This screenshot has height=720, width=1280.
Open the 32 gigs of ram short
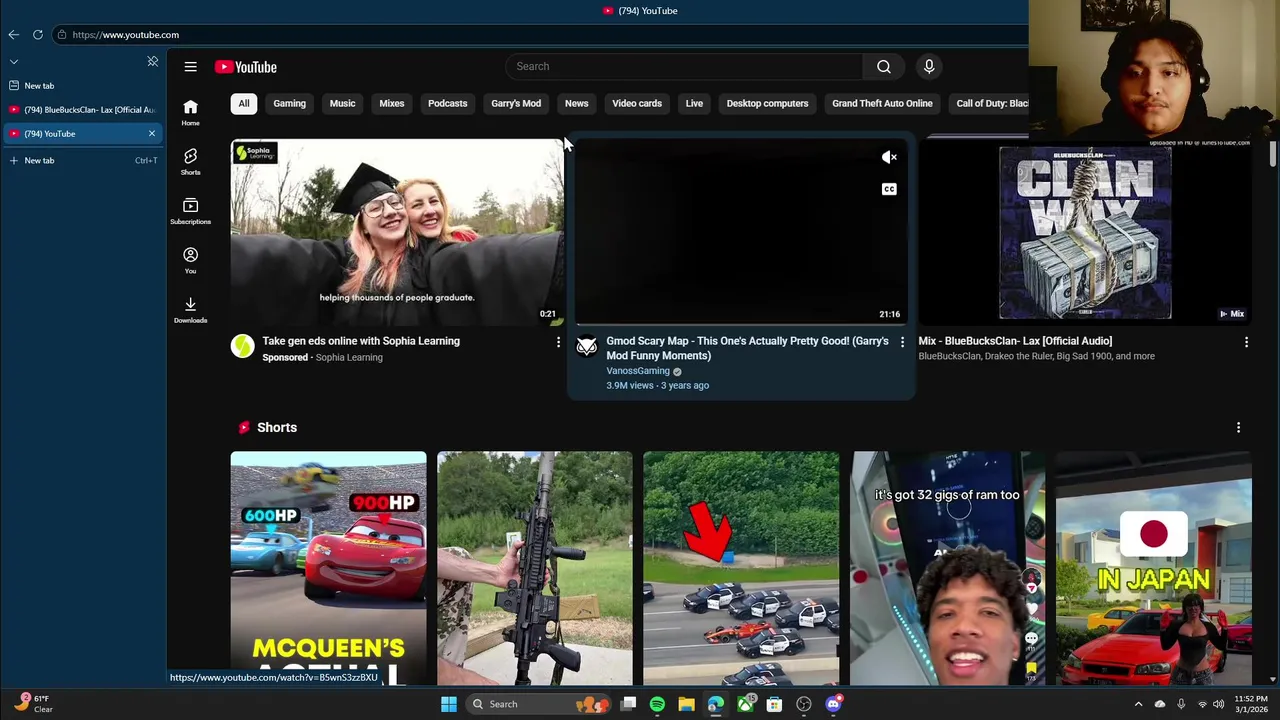947,568
